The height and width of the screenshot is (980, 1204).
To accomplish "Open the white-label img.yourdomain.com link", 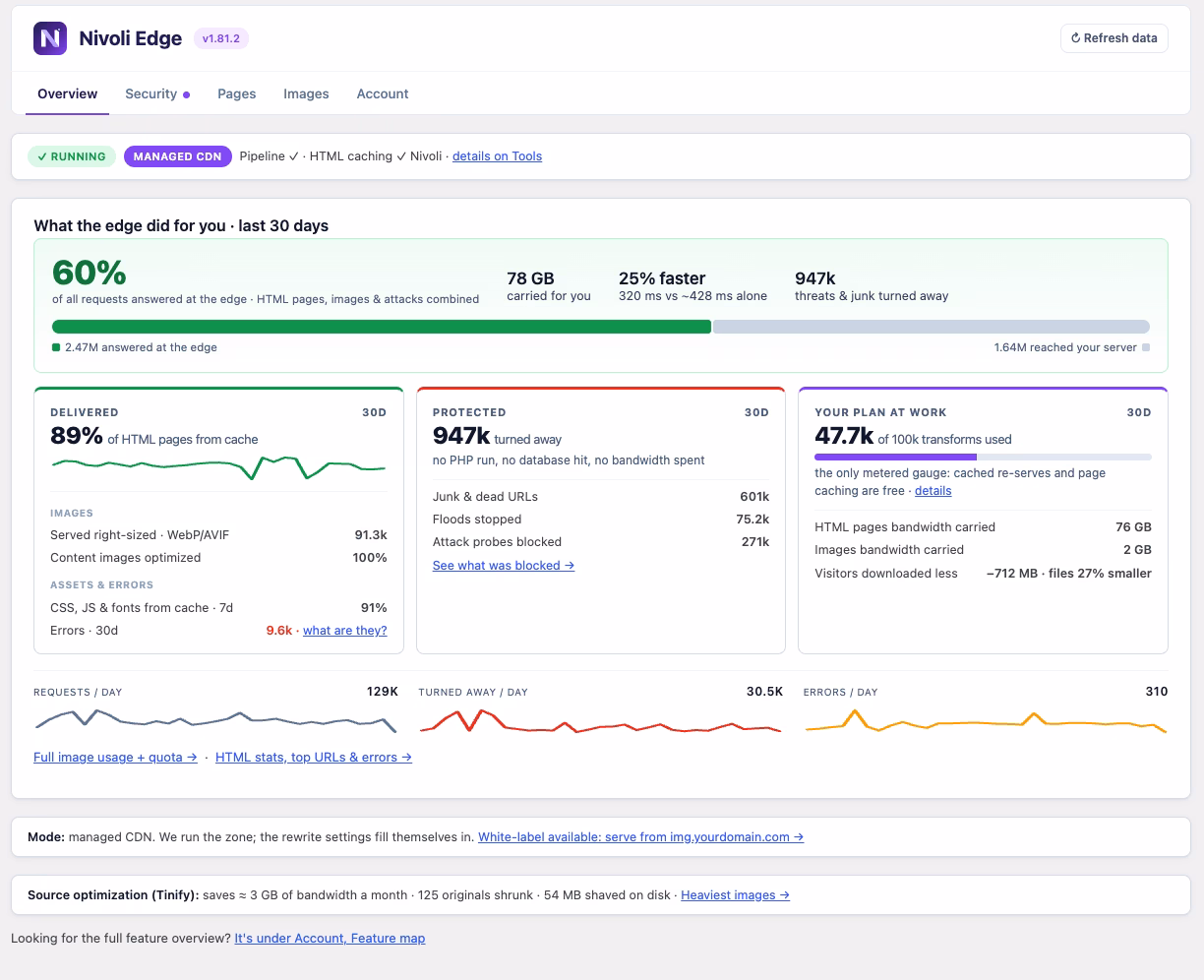I will [x=641, y=837].
